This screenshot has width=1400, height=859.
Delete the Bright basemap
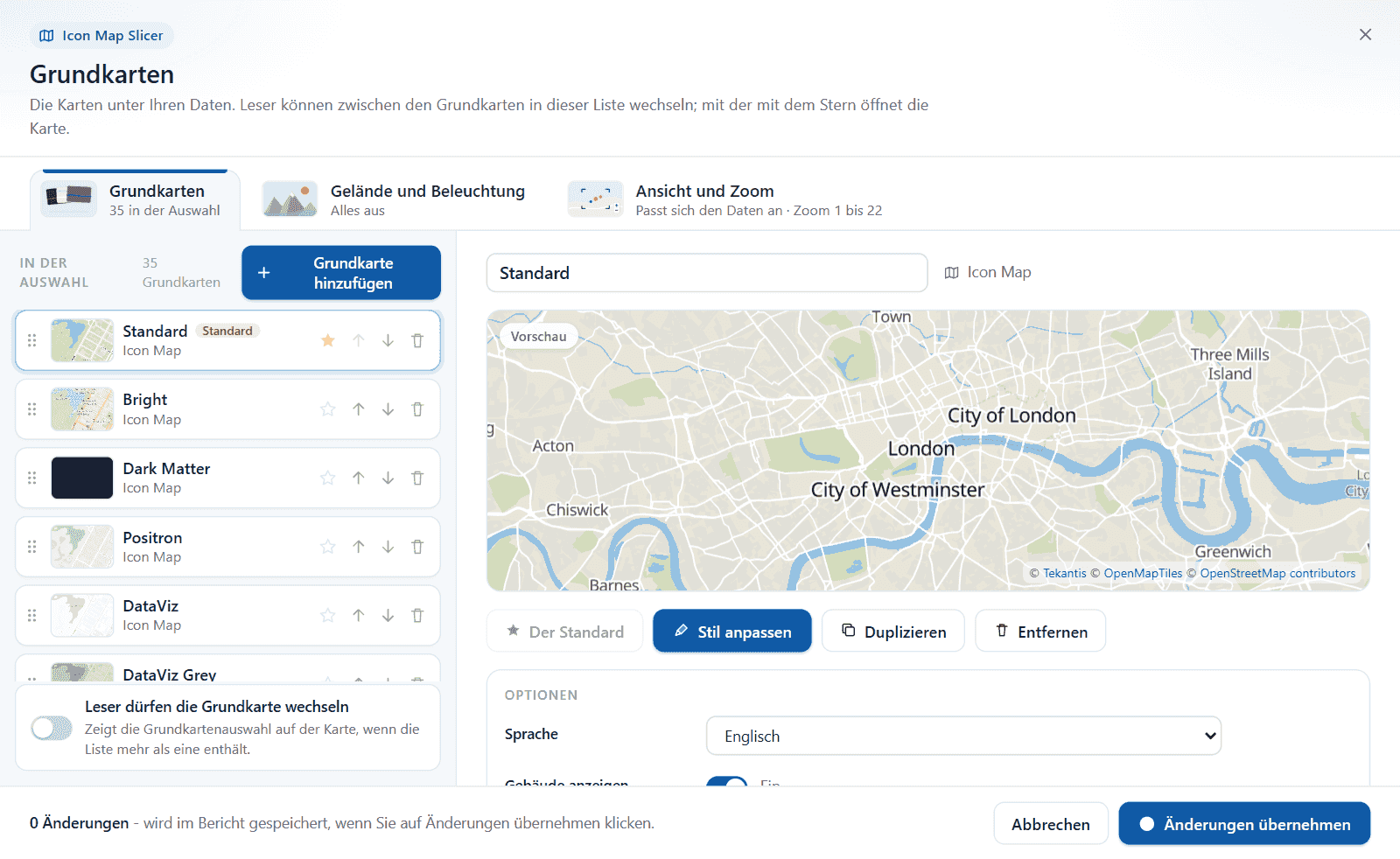(x=417, y=409)
